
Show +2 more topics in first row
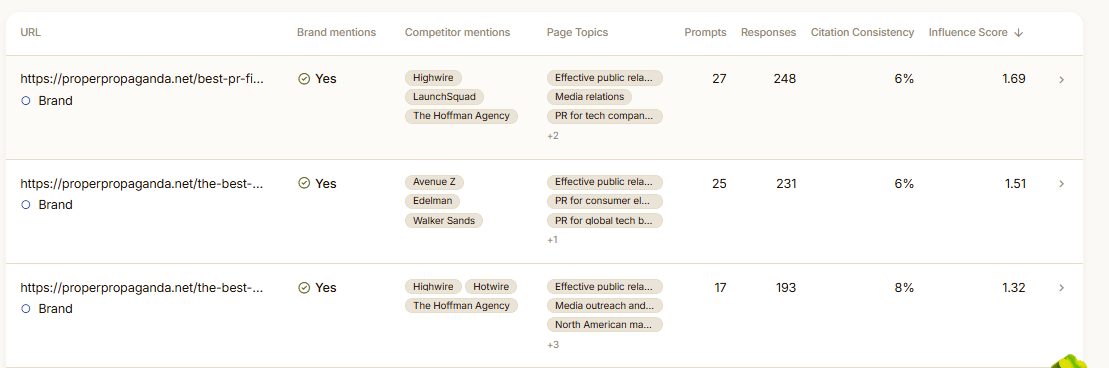552,136
